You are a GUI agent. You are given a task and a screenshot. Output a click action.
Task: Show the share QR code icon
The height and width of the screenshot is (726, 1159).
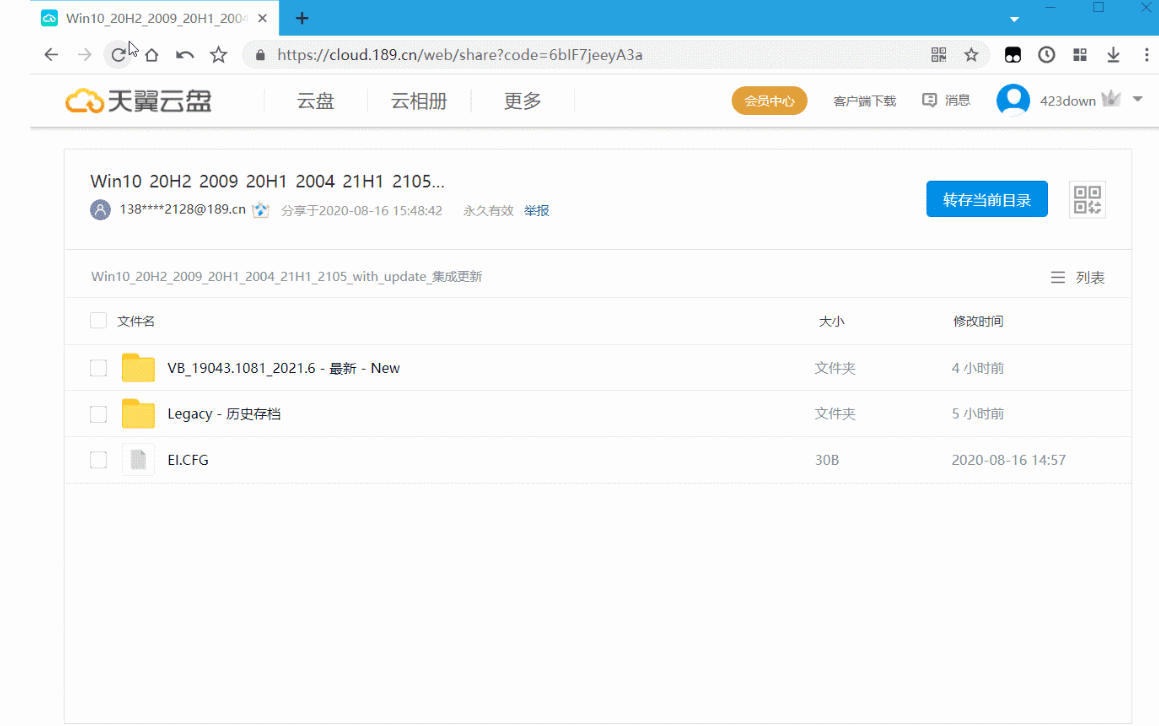(x=1087, y=200)
